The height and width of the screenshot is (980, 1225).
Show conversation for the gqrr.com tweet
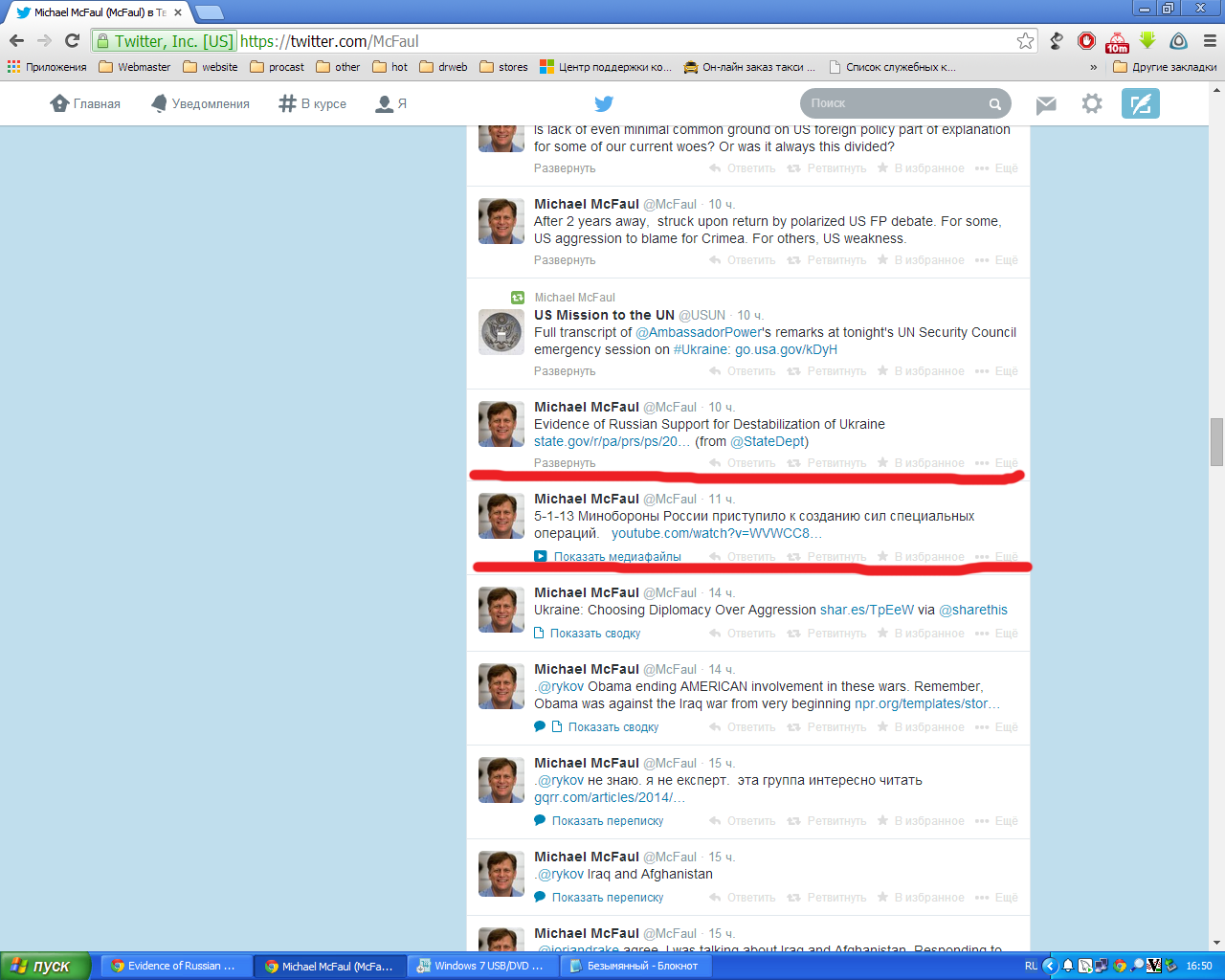pyautogui.click(x=598, y=821)
